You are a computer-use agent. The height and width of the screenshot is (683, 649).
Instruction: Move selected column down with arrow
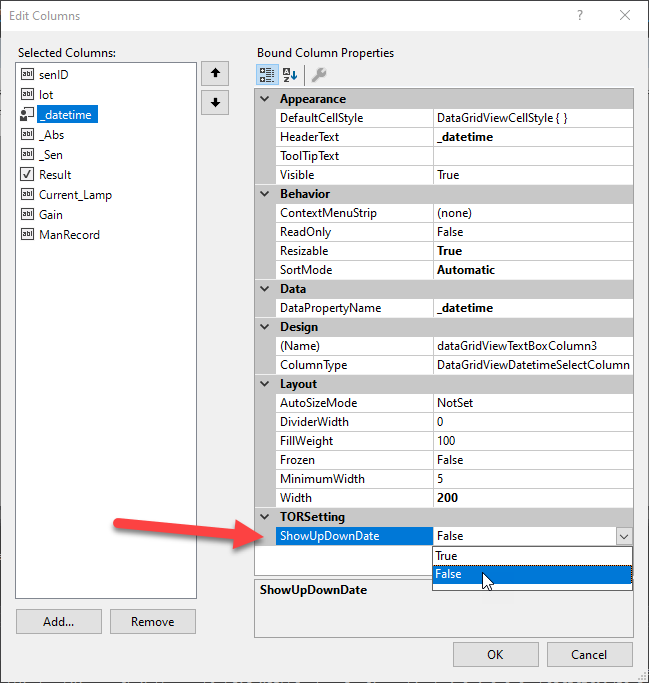pyautogui.click(x=215, y=103)
